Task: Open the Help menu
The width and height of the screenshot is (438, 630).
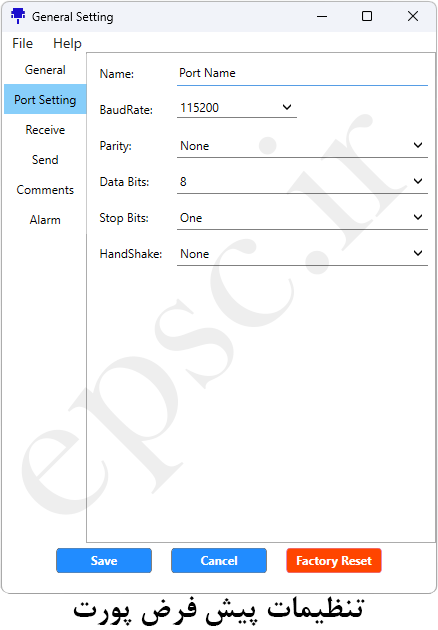Action: point(67,43)
